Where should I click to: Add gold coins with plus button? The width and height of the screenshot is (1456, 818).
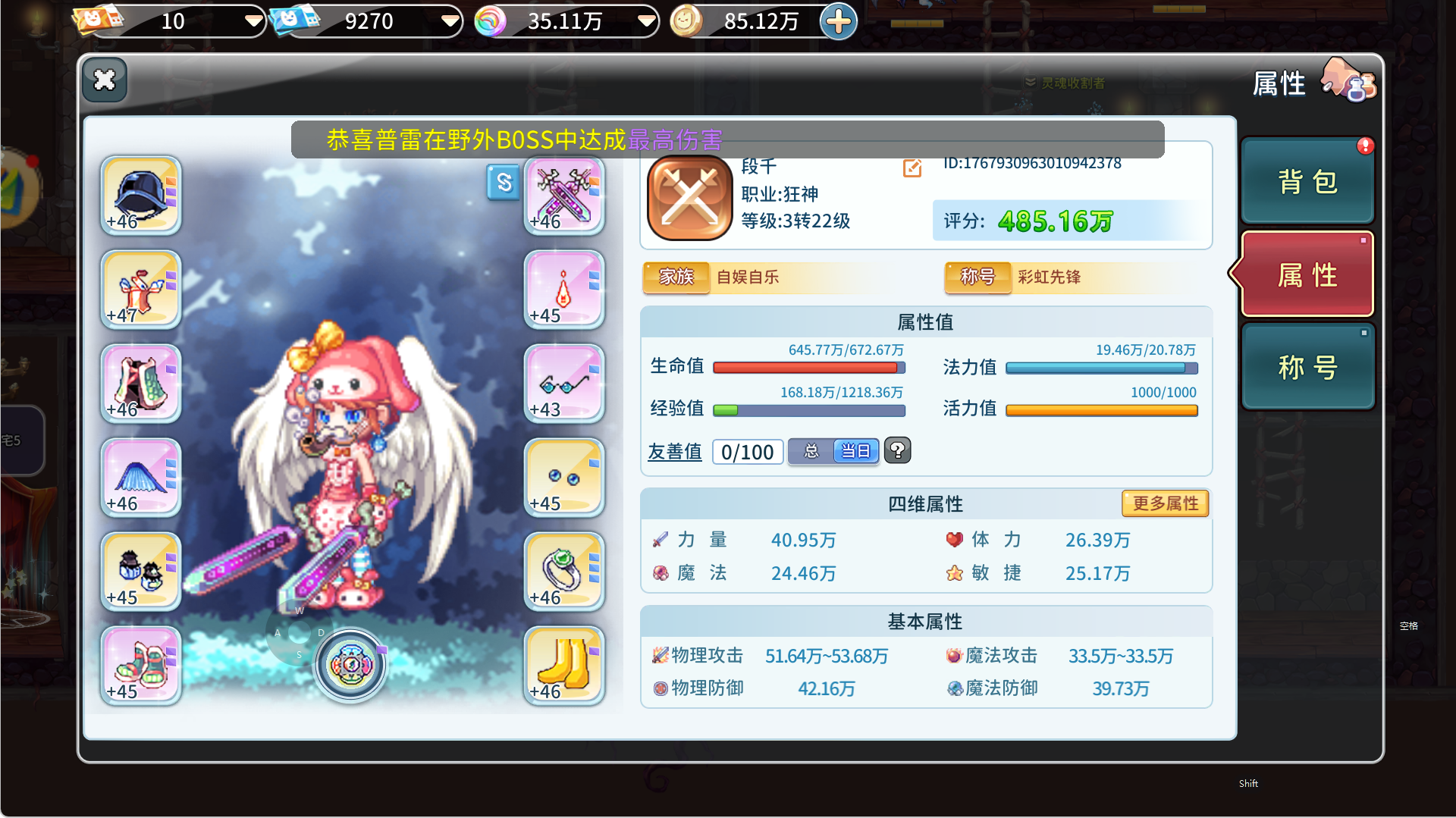(839, 21)
